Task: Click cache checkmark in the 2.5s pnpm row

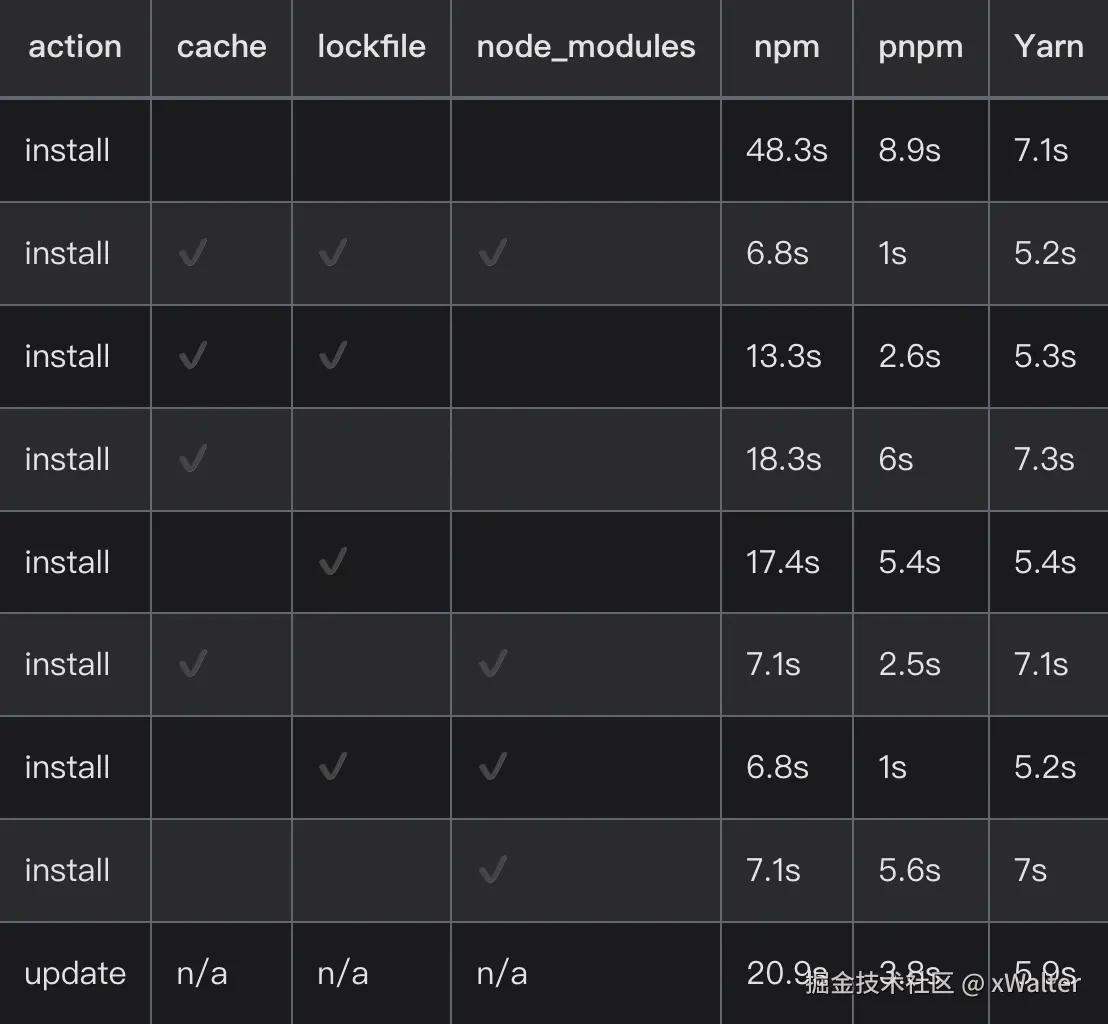Action: coord(192,665)
